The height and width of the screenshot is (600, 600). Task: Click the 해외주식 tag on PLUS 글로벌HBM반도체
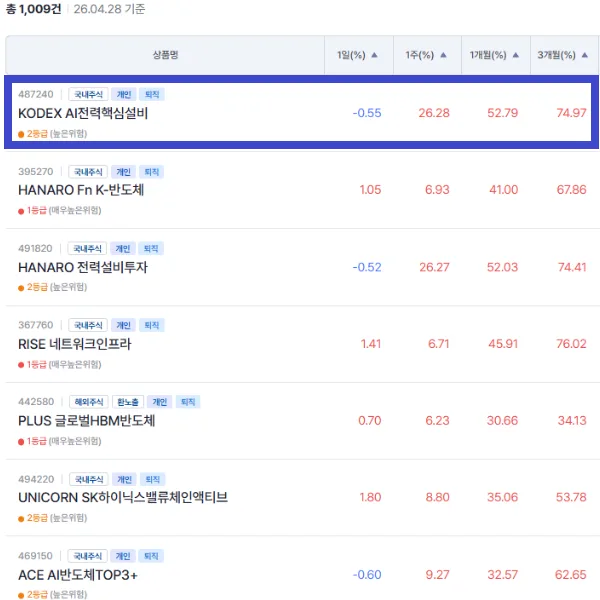point(89,402)
